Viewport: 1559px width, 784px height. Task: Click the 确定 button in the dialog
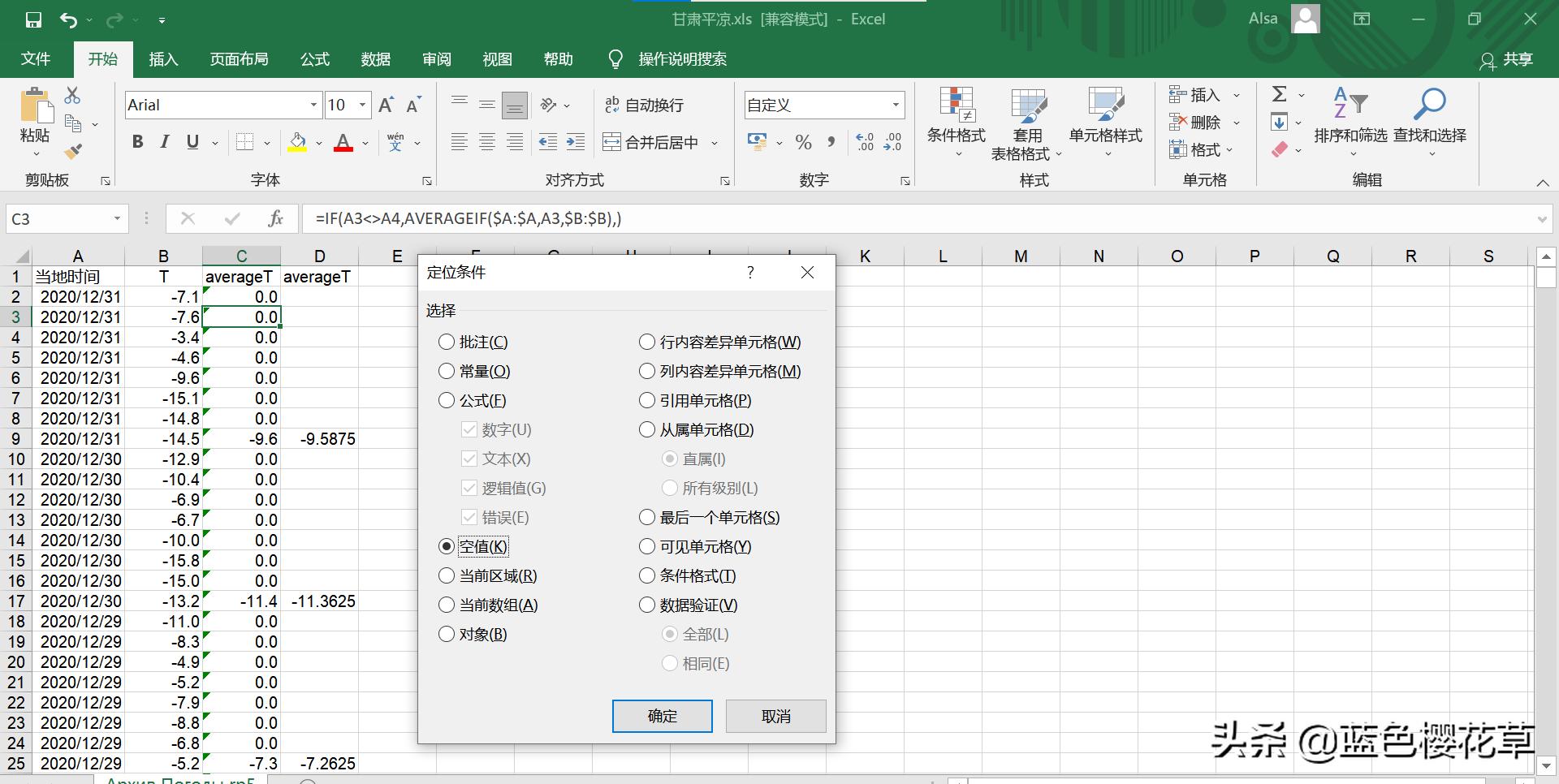pos(661,716)
